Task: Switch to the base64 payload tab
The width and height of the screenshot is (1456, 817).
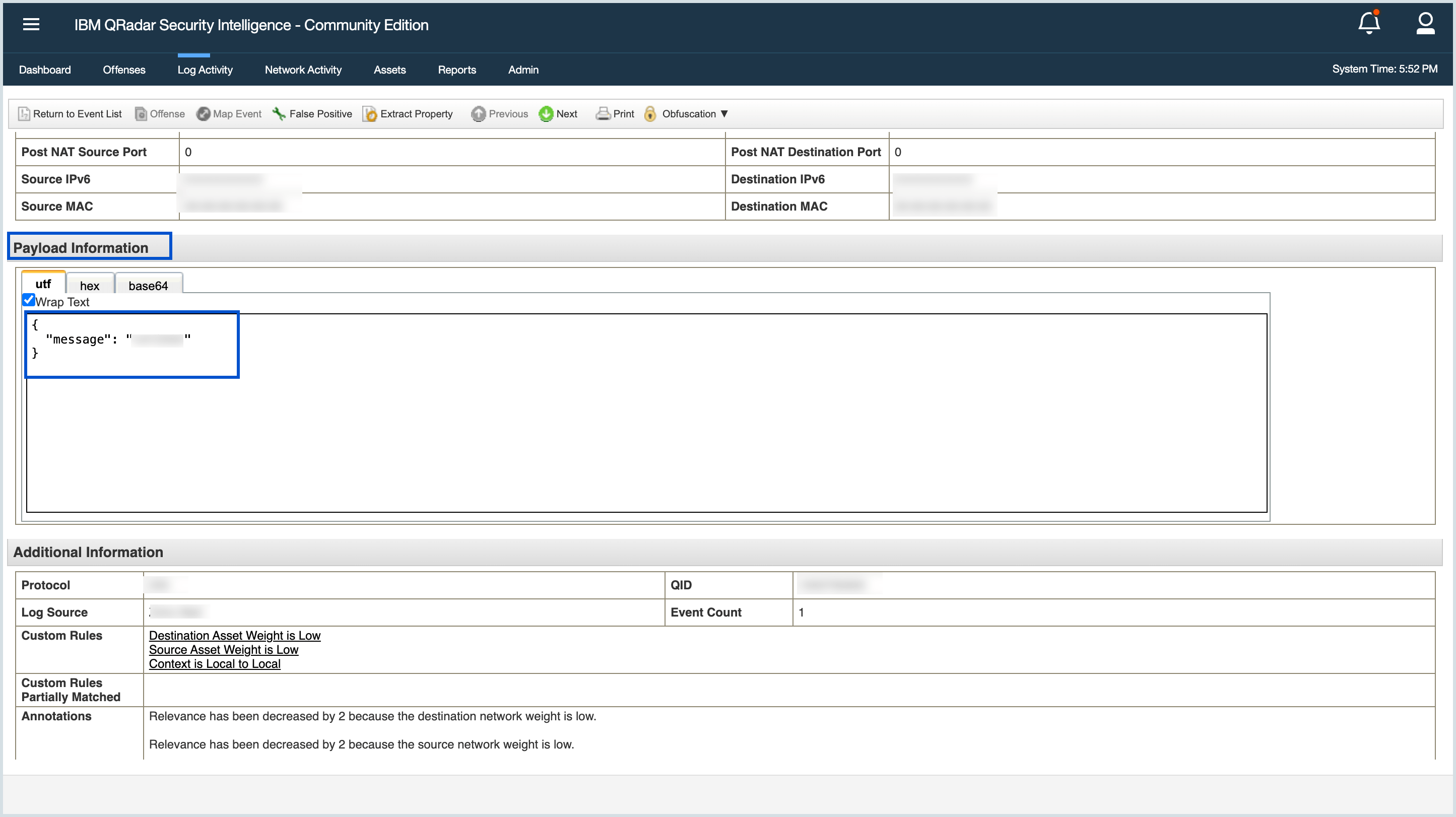Action: [148, 285]
